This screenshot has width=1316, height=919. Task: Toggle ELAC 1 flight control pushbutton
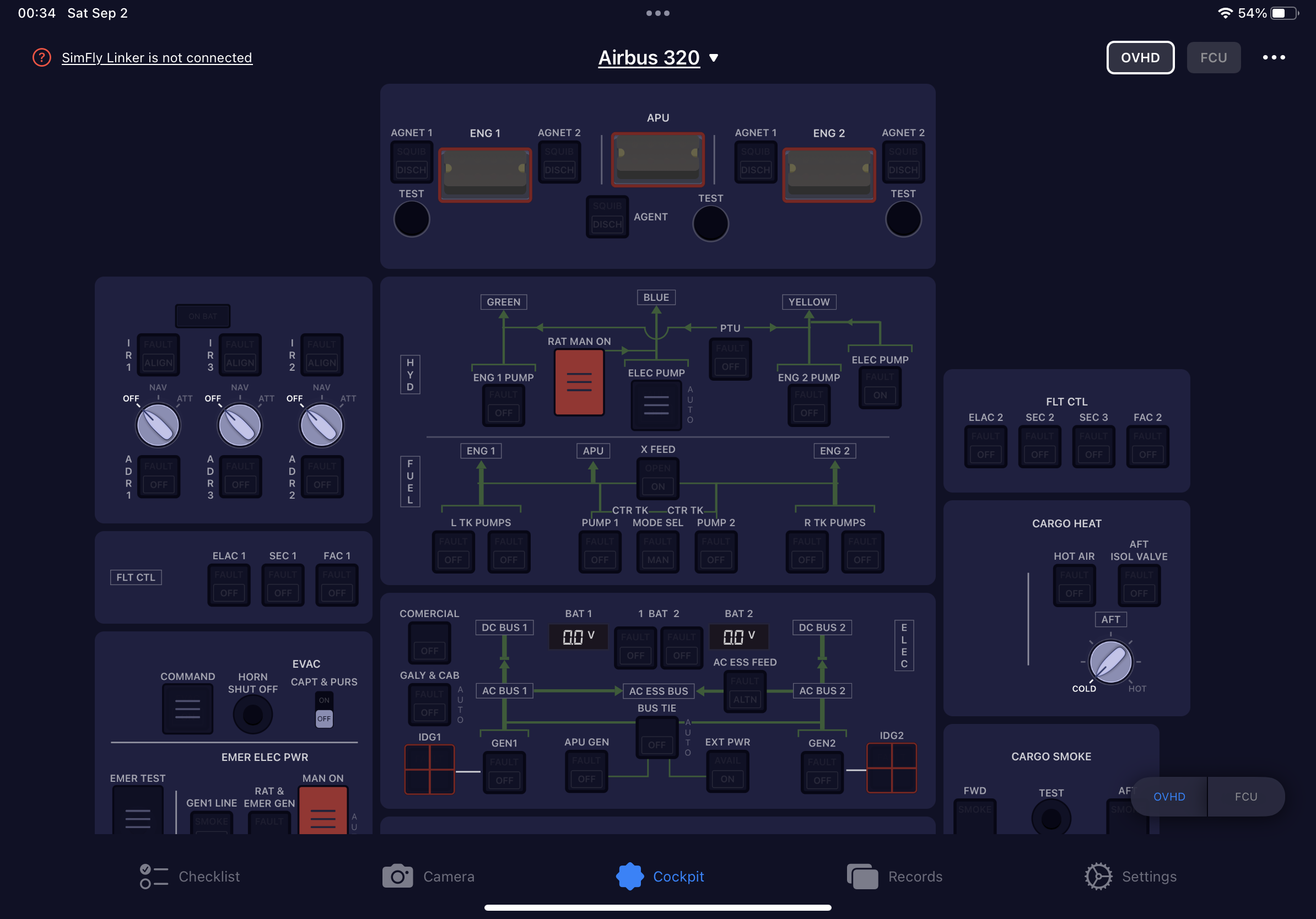click(229, 585)
